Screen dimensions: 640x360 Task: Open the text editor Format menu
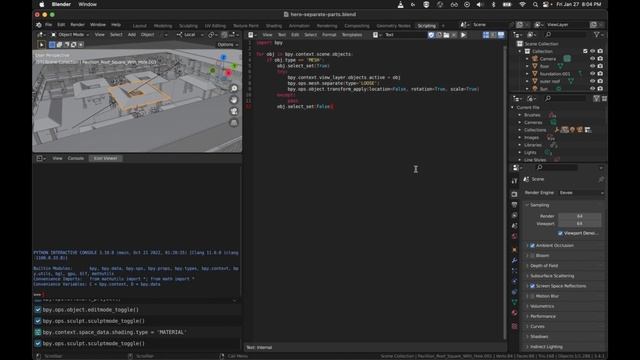coord(329,35)
